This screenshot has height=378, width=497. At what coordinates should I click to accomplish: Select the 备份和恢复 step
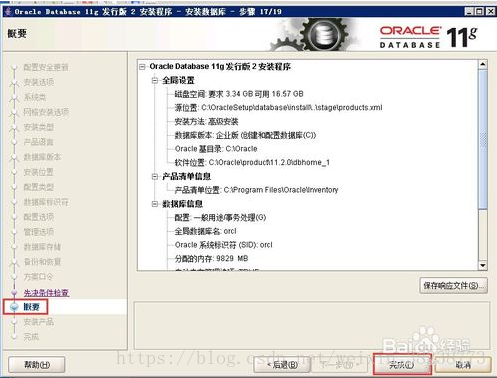[42, 262]
